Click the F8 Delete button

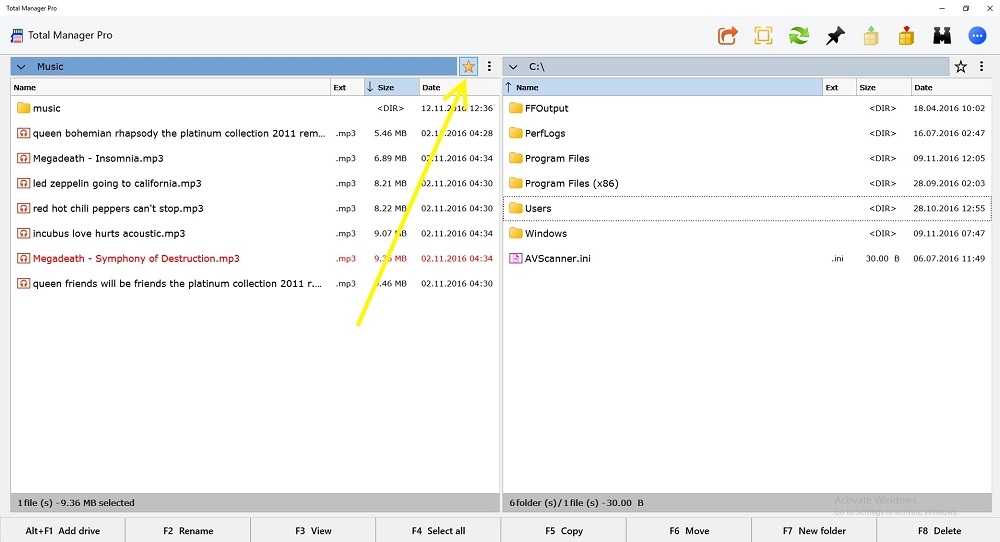click(939, 531)
